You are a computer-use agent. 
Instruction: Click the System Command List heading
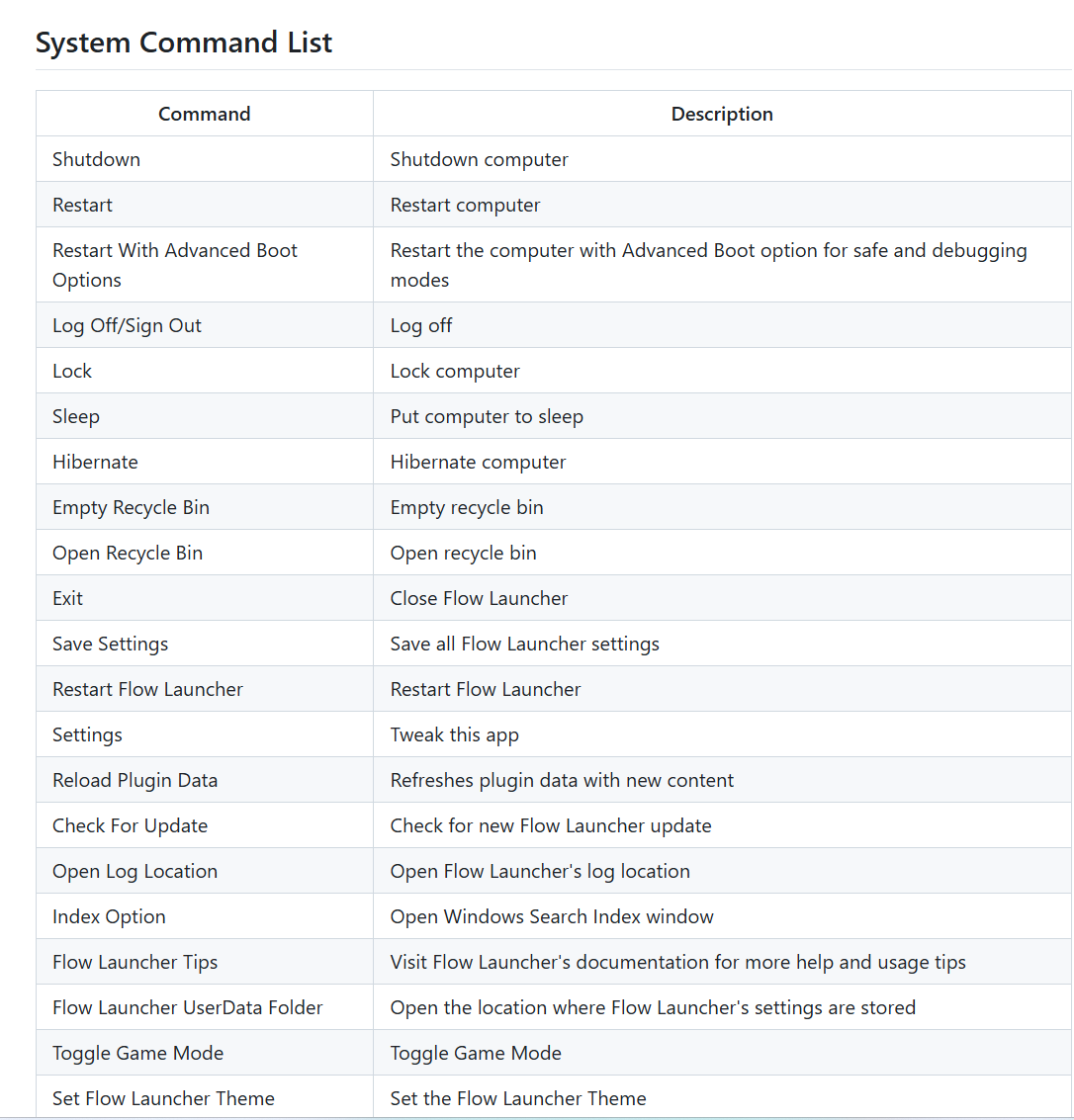(184, 43)
